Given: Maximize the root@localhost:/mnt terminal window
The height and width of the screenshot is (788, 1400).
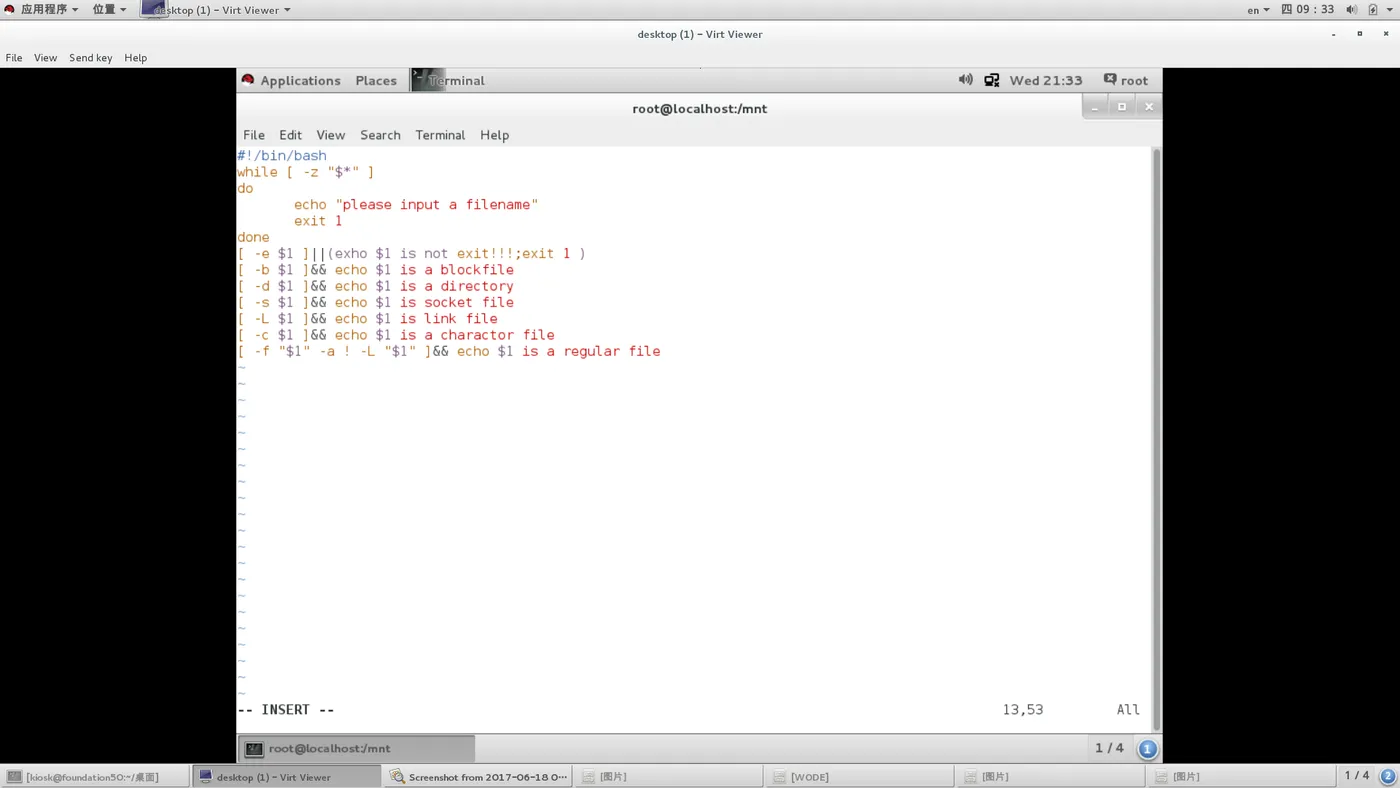Looking at the screenshot, I should pyautogui.click(x=1122, y=107).
